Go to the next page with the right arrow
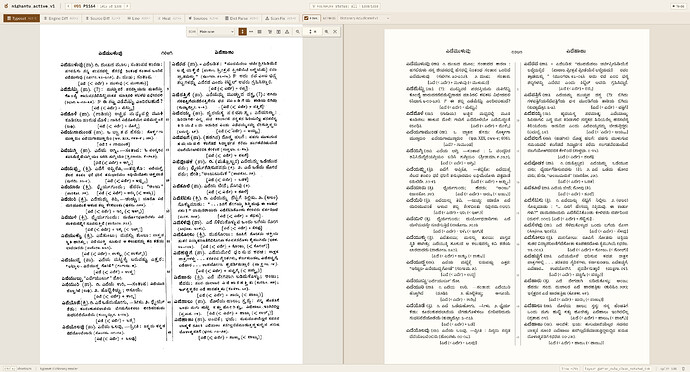 [127, 6]
